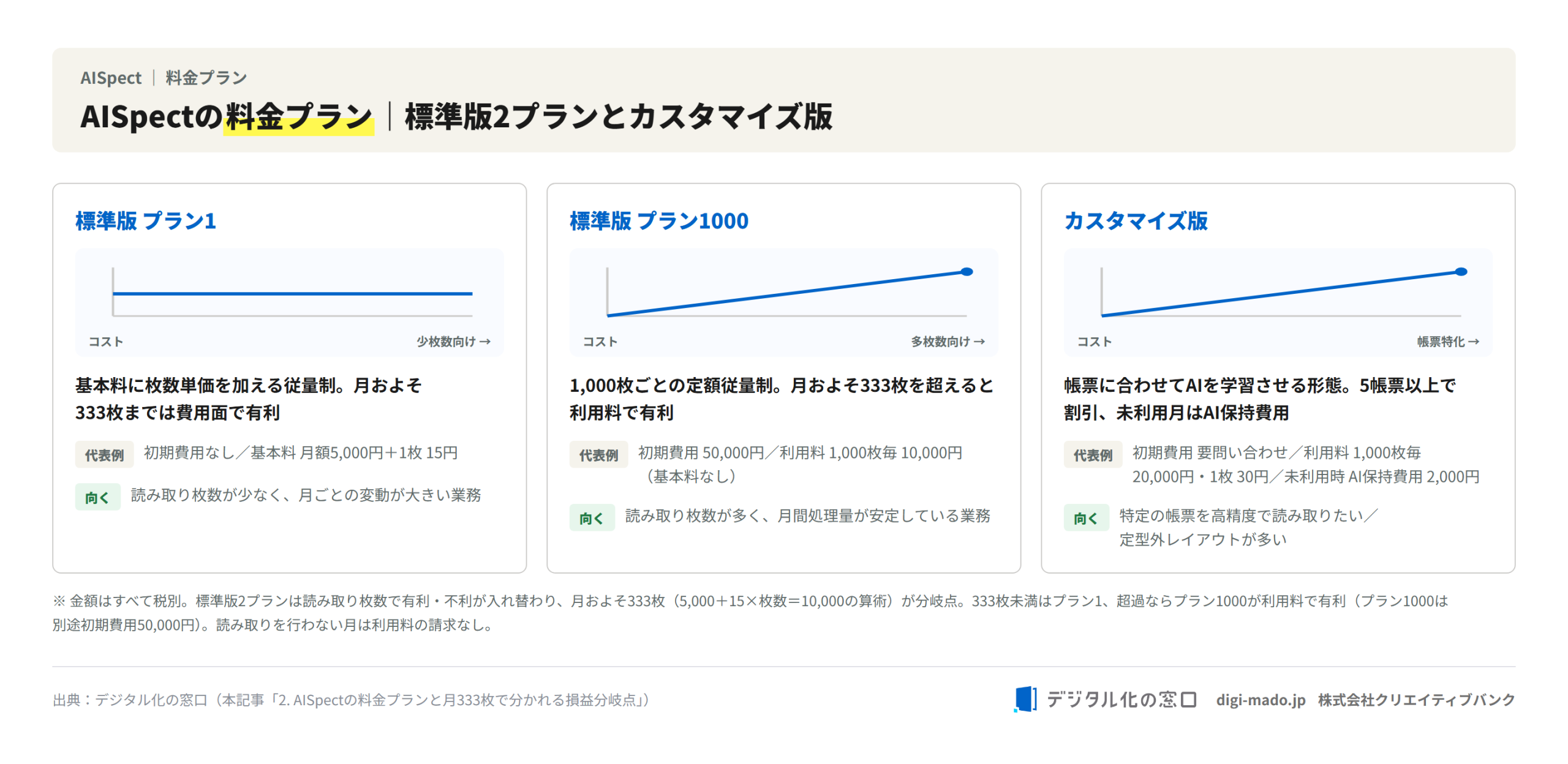Click text 初期費用 50,000円／利用料 1,000枚毎 10,000円
The image size is (1568, 764).
800,452
